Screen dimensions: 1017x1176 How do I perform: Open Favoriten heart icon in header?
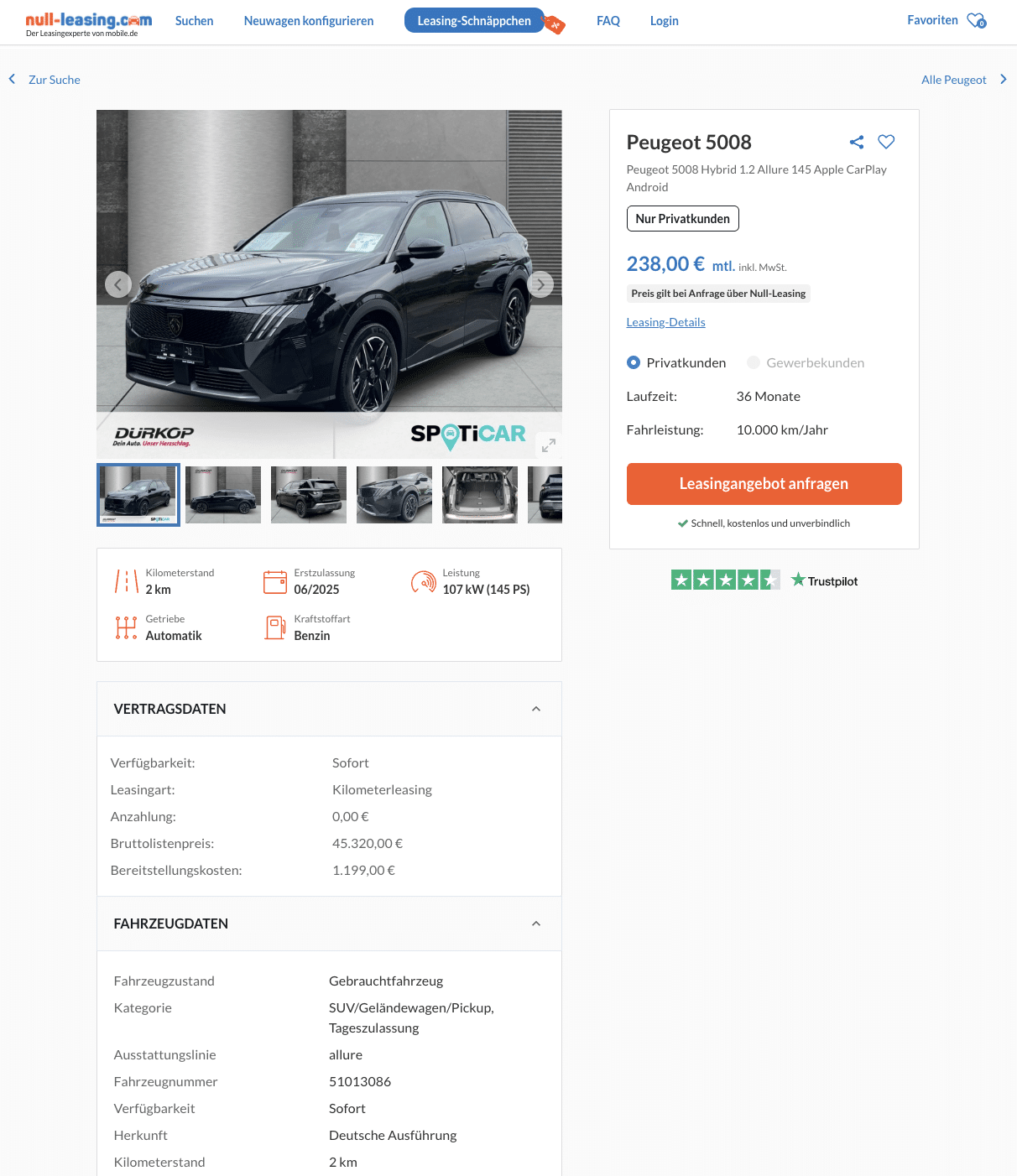click(976, 21)
